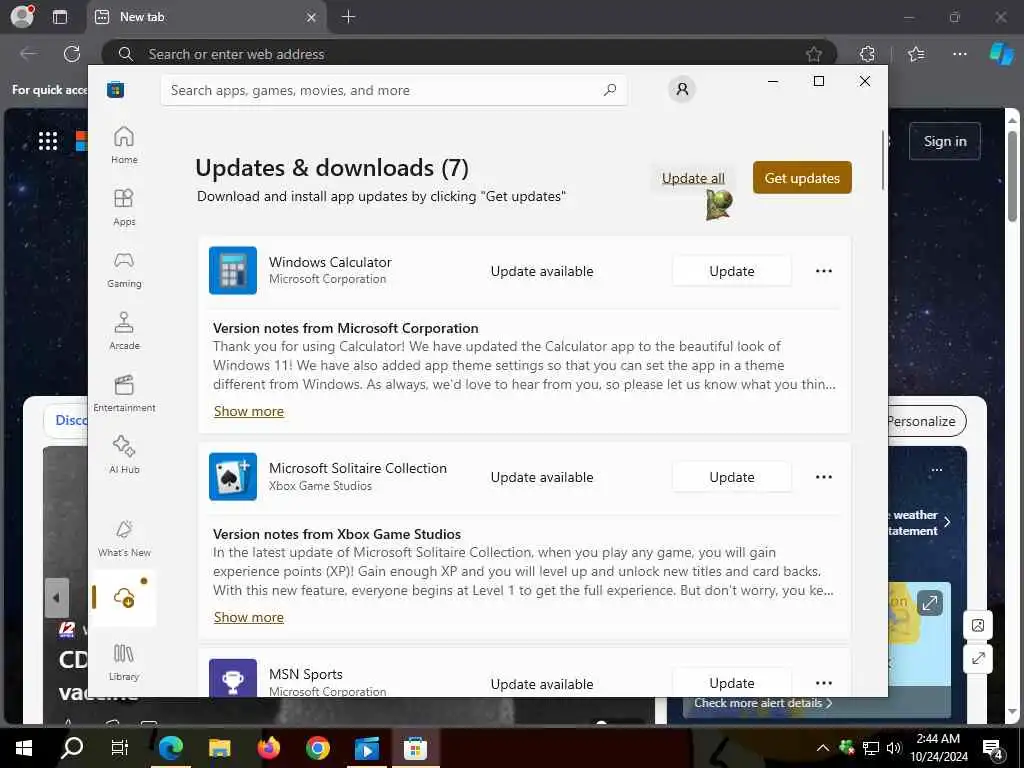Click Personalize button on Edge page

point(925,421)
